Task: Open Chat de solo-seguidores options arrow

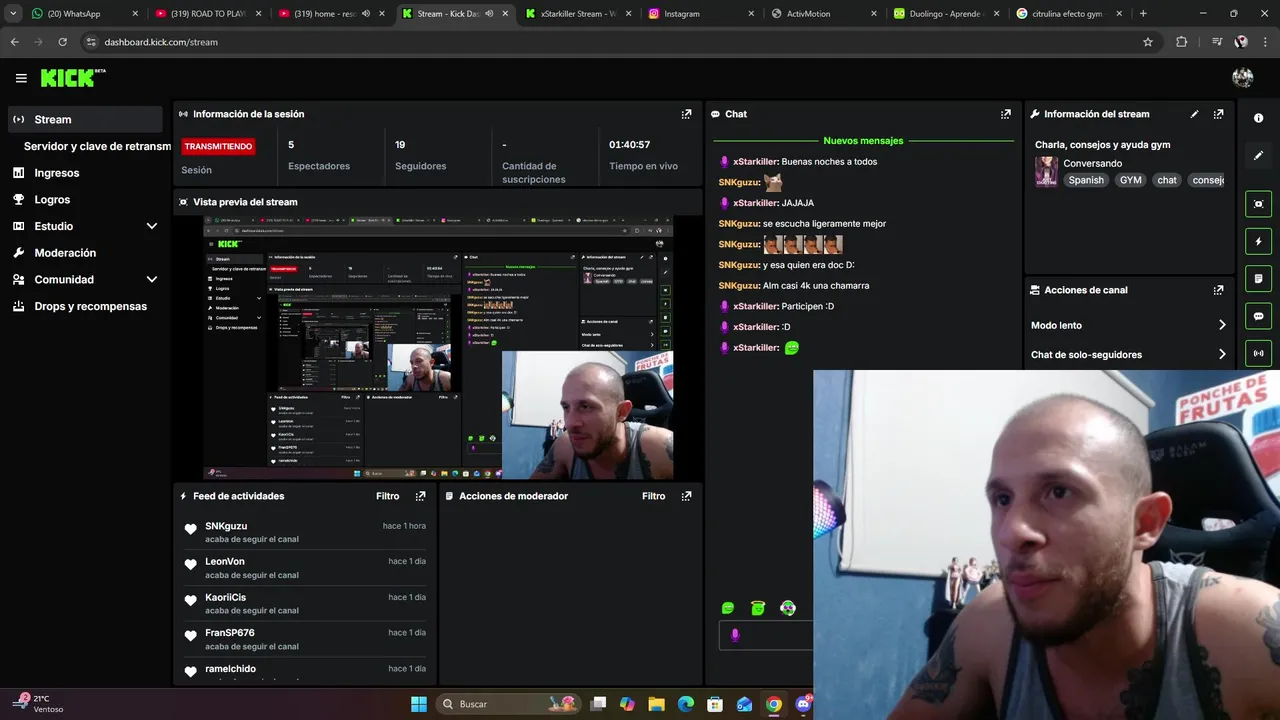Action: click(1222, 354)
